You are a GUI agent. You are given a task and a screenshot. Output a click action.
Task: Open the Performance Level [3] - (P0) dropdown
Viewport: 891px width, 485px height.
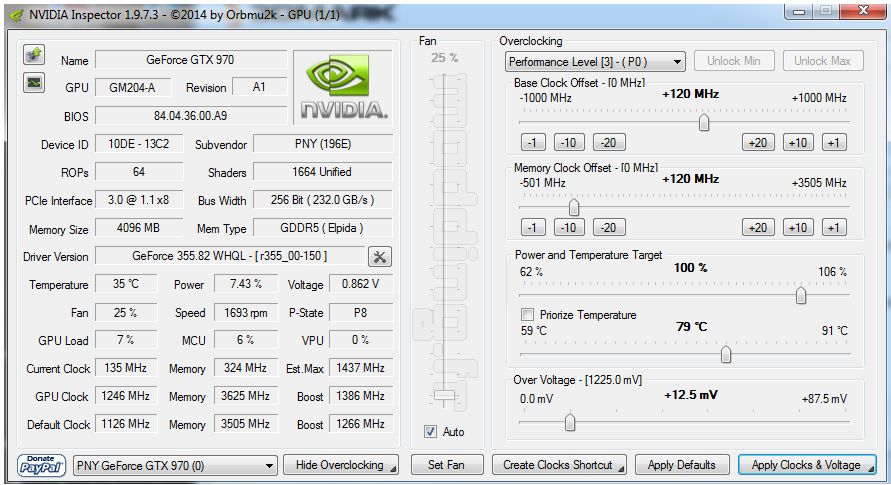click(x=595, y=61)
